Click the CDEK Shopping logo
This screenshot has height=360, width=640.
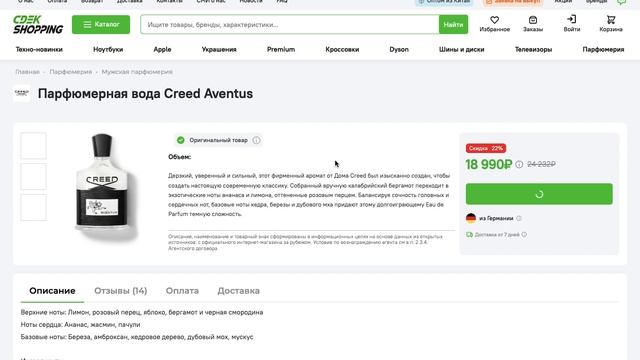click(x=38, y=24)
